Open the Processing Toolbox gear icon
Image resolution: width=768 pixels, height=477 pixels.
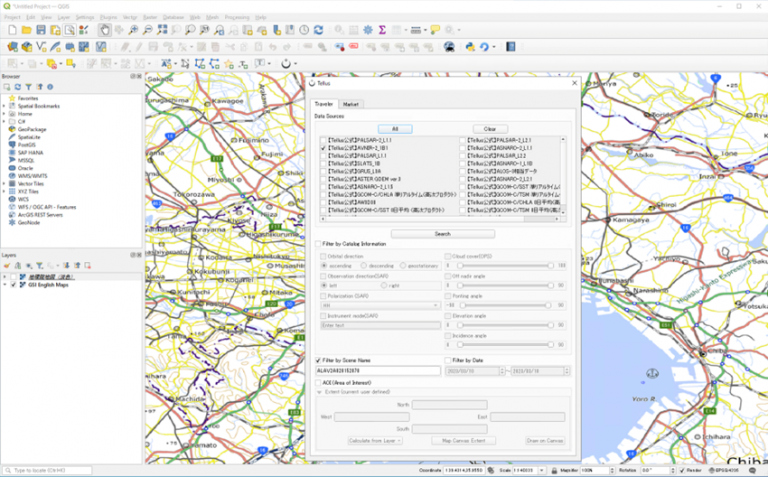click(x=368, y=30)
